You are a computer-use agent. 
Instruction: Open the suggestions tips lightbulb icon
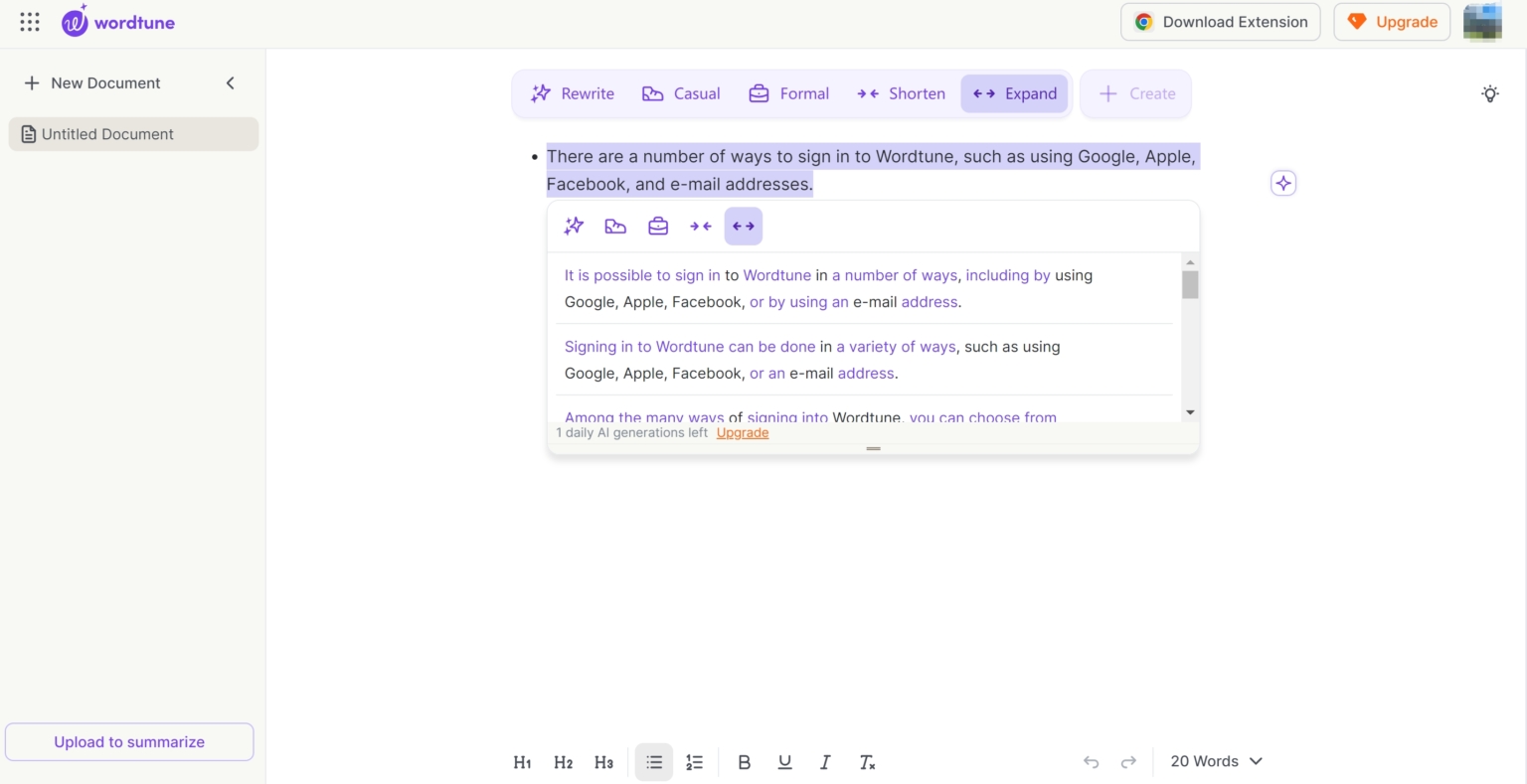coord(1490,92)
